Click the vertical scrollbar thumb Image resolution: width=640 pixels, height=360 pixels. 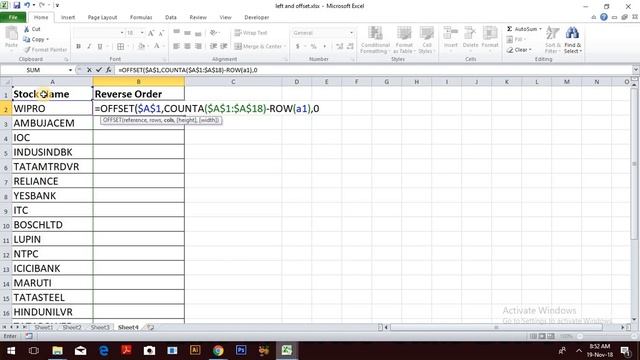point(634,163)
